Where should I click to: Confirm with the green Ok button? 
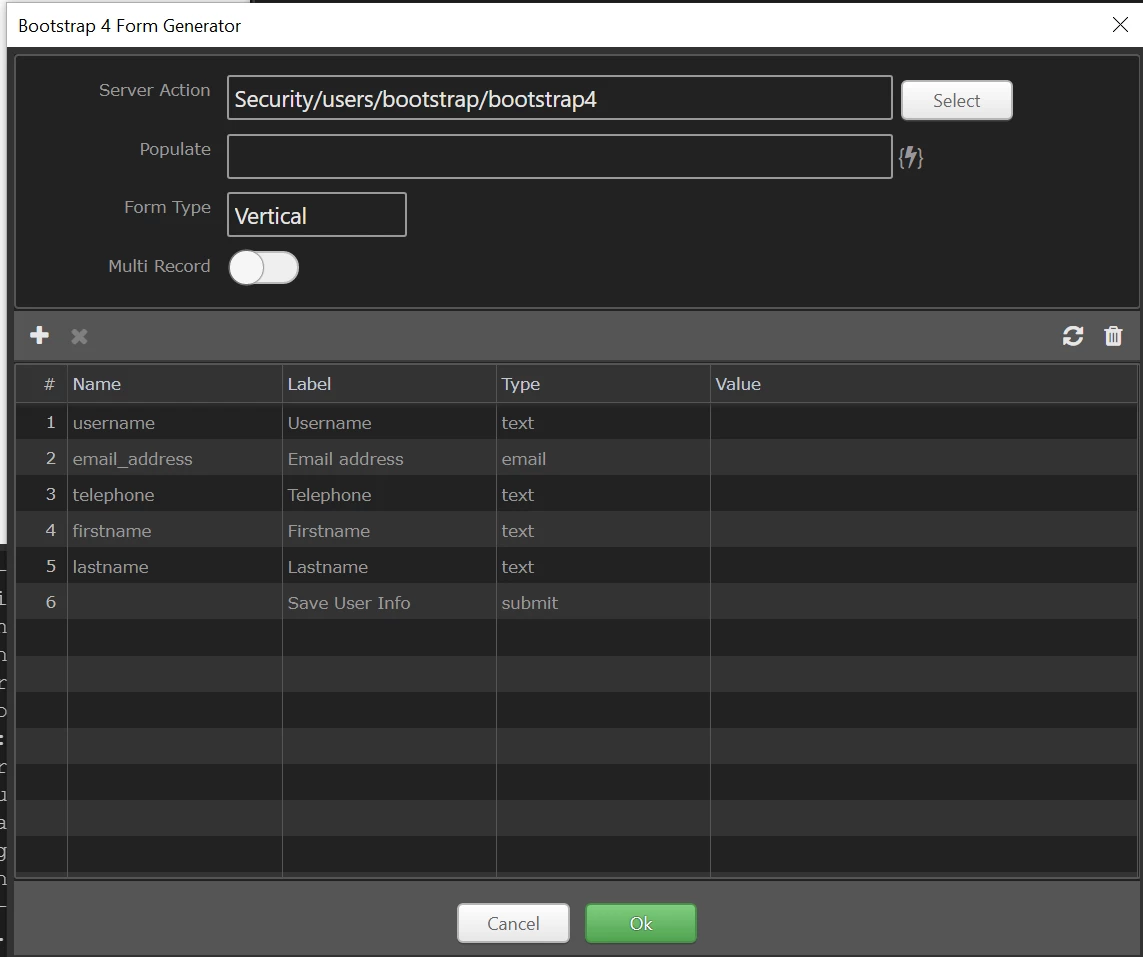[x=641, y=923]
